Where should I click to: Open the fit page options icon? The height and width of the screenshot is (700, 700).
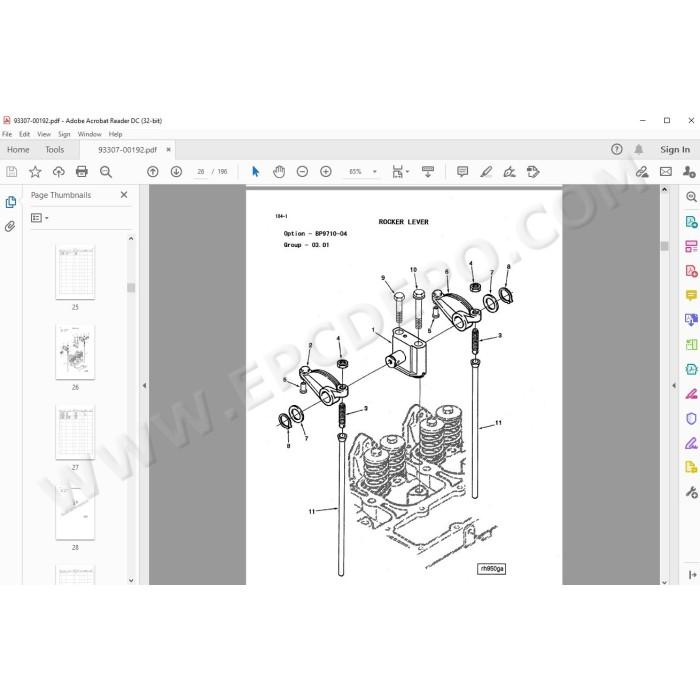(400, 171)
